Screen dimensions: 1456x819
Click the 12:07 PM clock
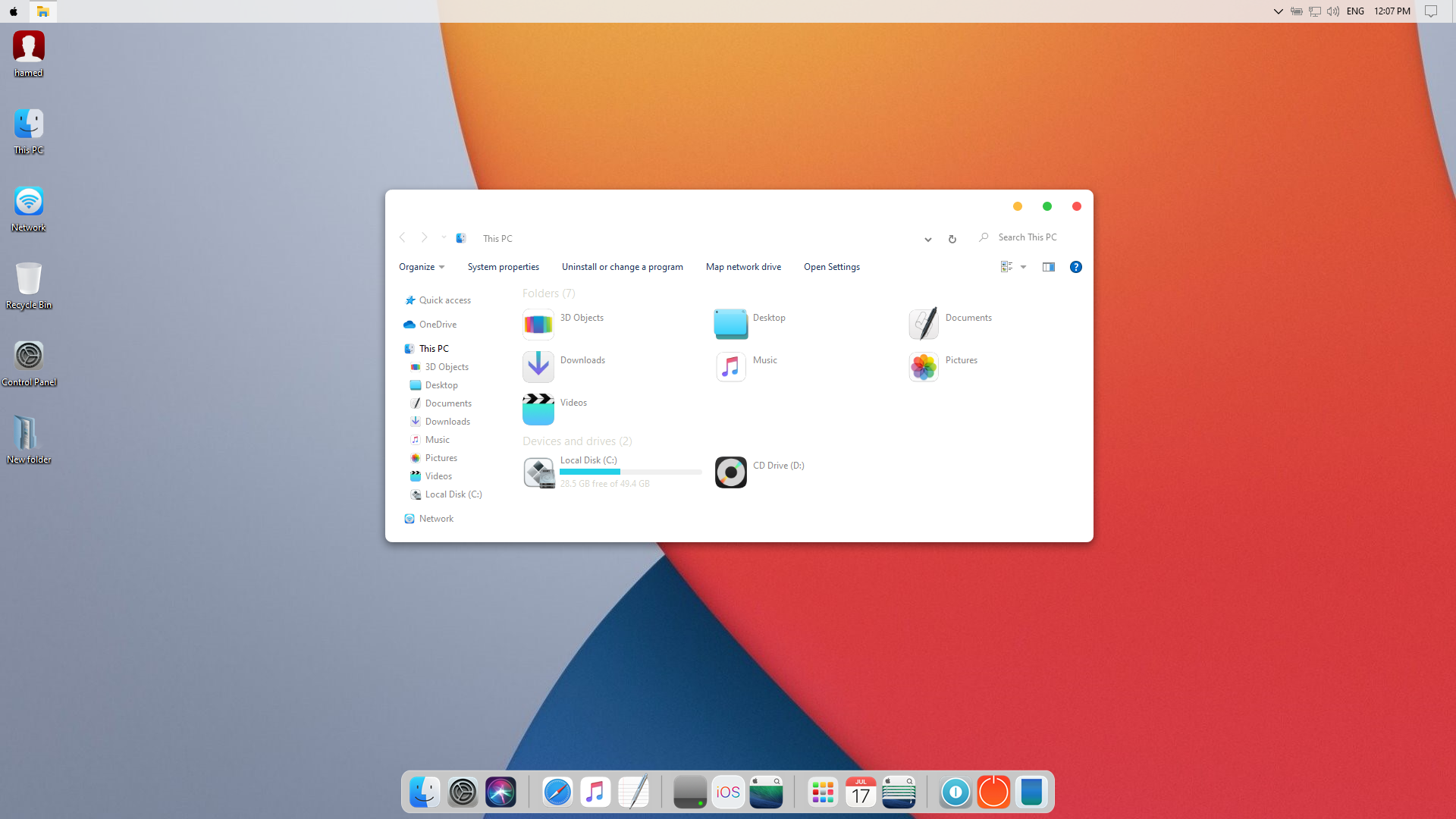click(1392, 11)
